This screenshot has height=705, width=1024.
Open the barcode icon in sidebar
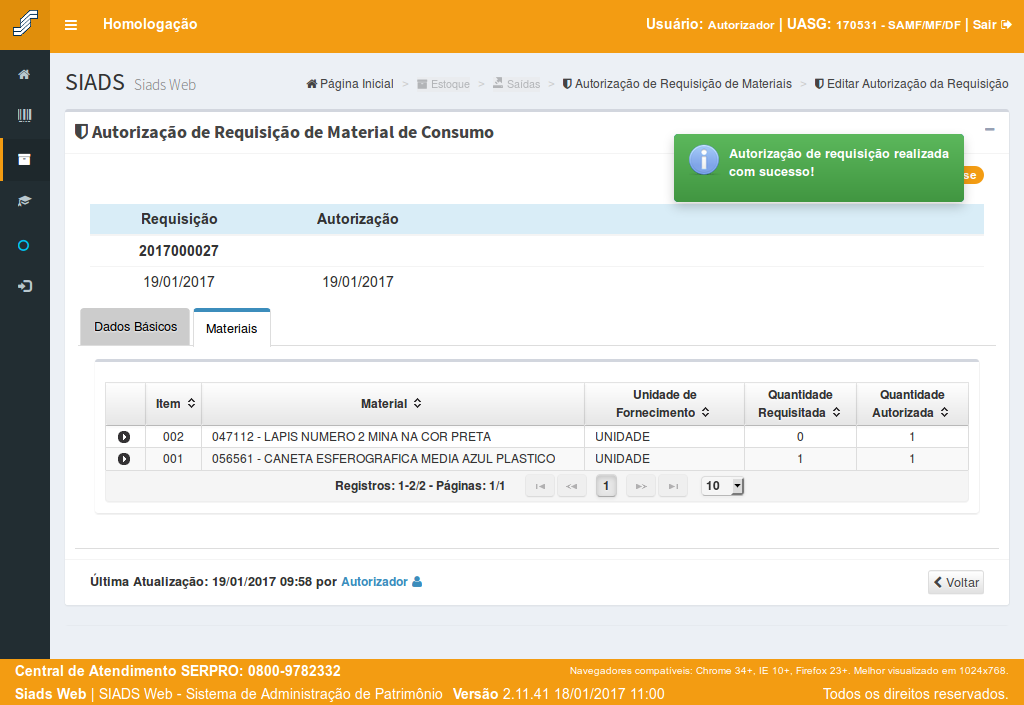coord(24,116)
